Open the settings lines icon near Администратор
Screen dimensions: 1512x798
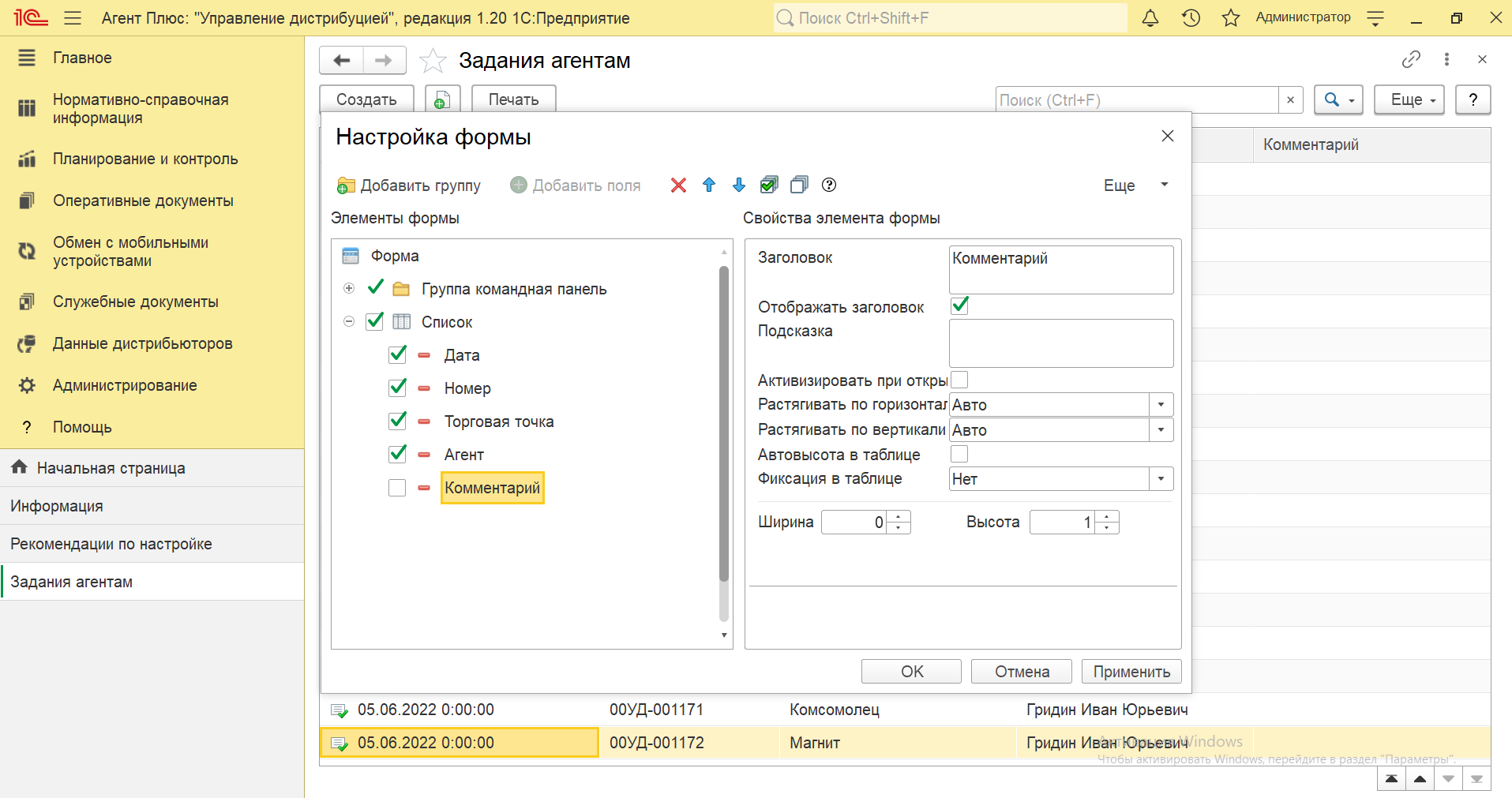(x=1375, y=18)
